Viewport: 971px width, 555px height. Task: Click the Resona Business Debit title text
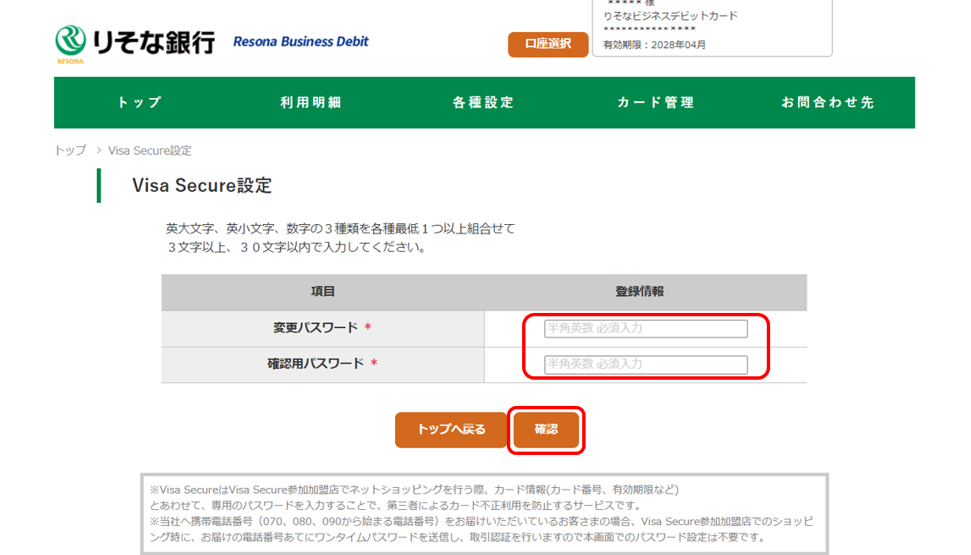click(300, 42)
